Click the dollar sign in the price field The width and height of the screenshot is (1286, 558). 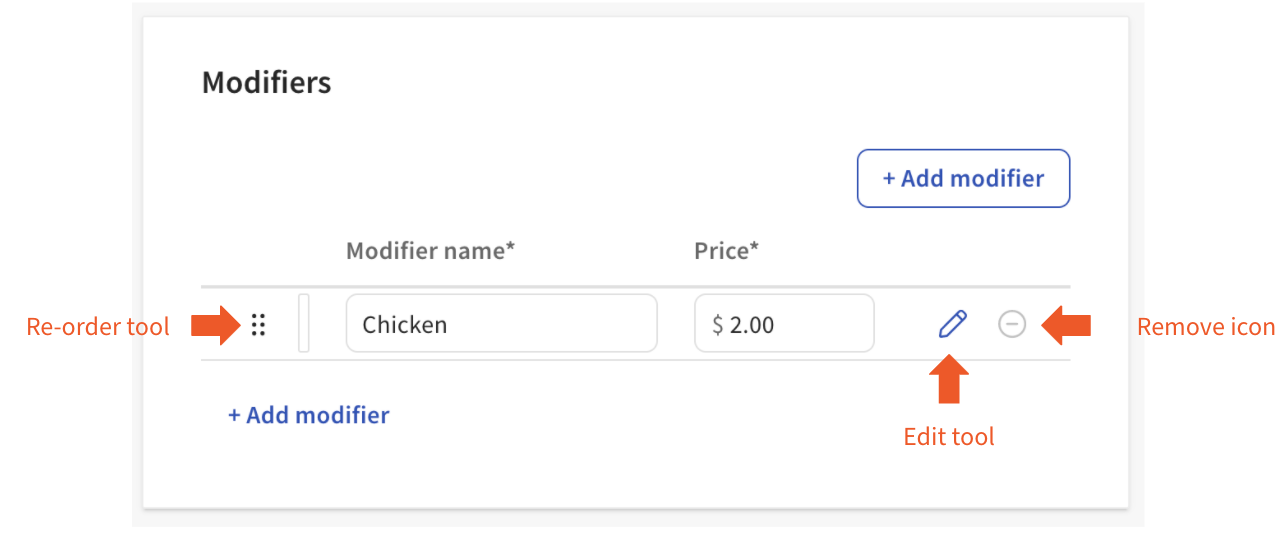(x=717, y=325)
